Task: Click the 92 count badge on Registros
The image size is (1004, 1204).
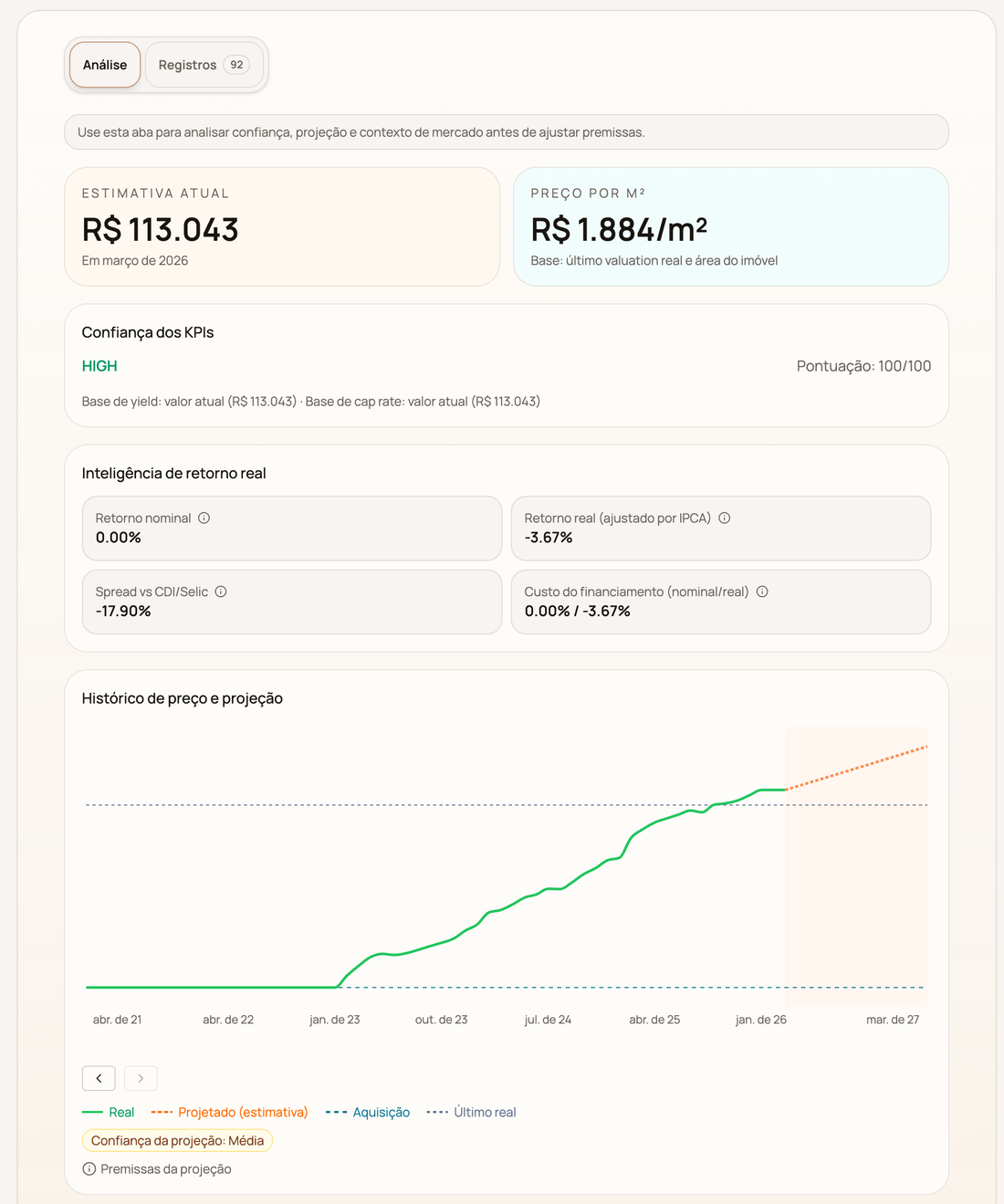Action: tap(236, 64)
